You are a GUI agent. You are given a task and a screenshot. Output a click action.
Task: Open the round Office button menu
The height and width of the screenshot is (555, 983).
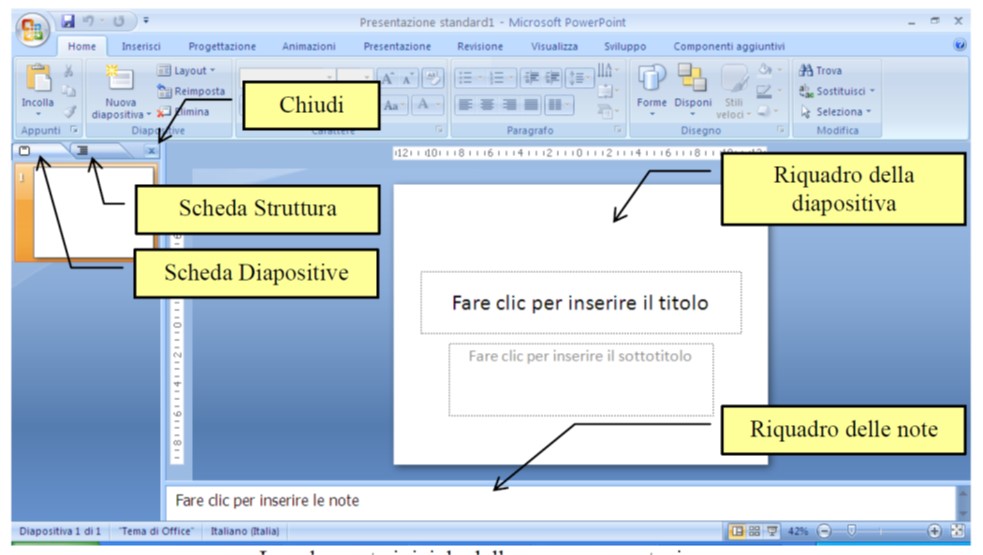32,29
